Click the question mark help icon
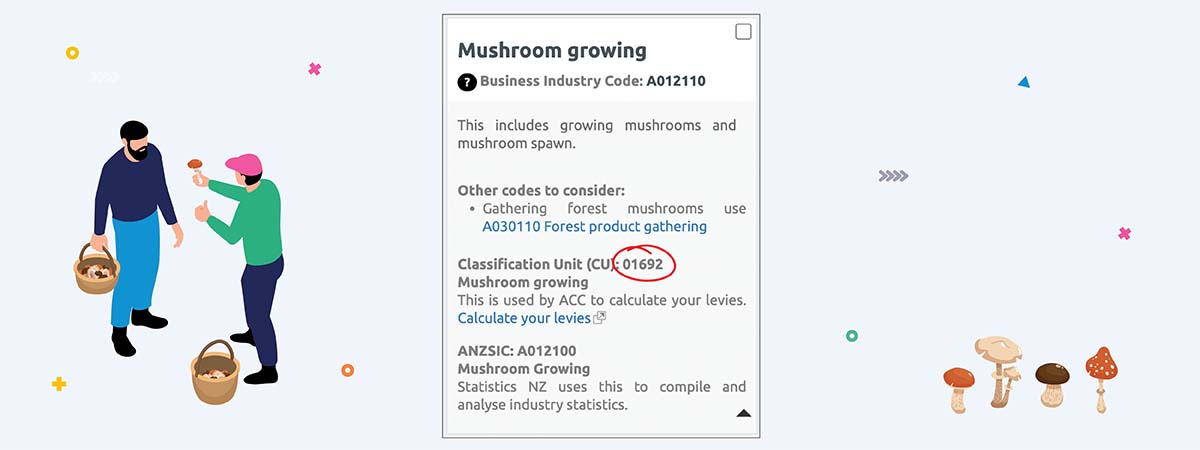 466,82
